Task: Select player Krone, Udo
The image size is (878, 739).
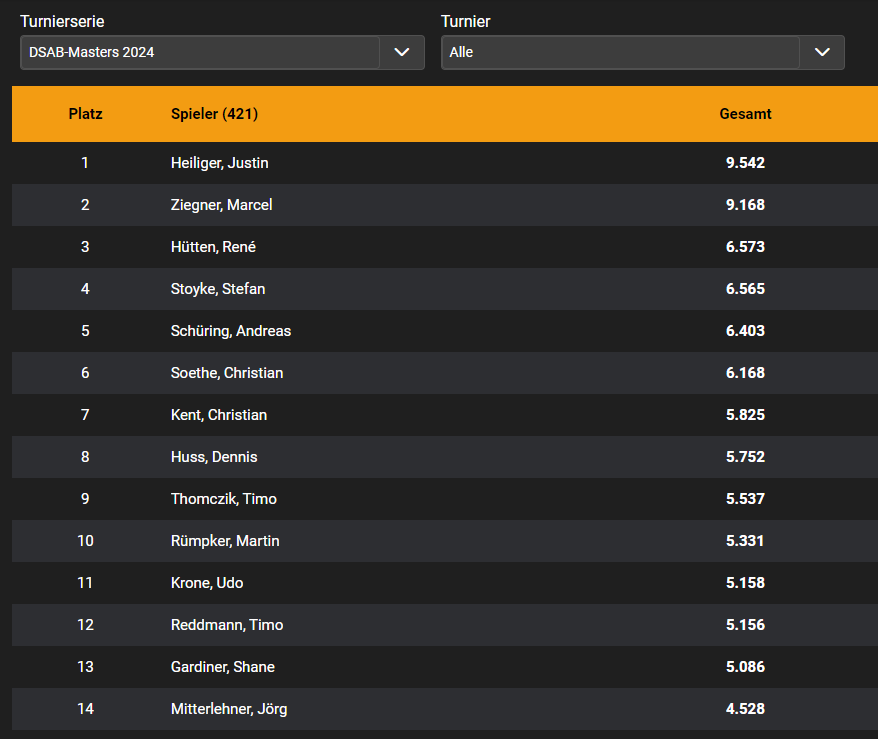Action: [x=207, y=583]
